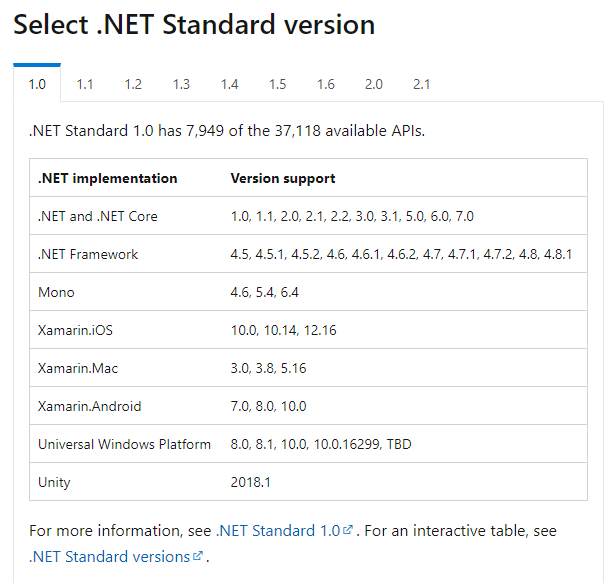The image size is (606, 583).
Task: Click the Version support column header
Action: [x=283, y=178]
